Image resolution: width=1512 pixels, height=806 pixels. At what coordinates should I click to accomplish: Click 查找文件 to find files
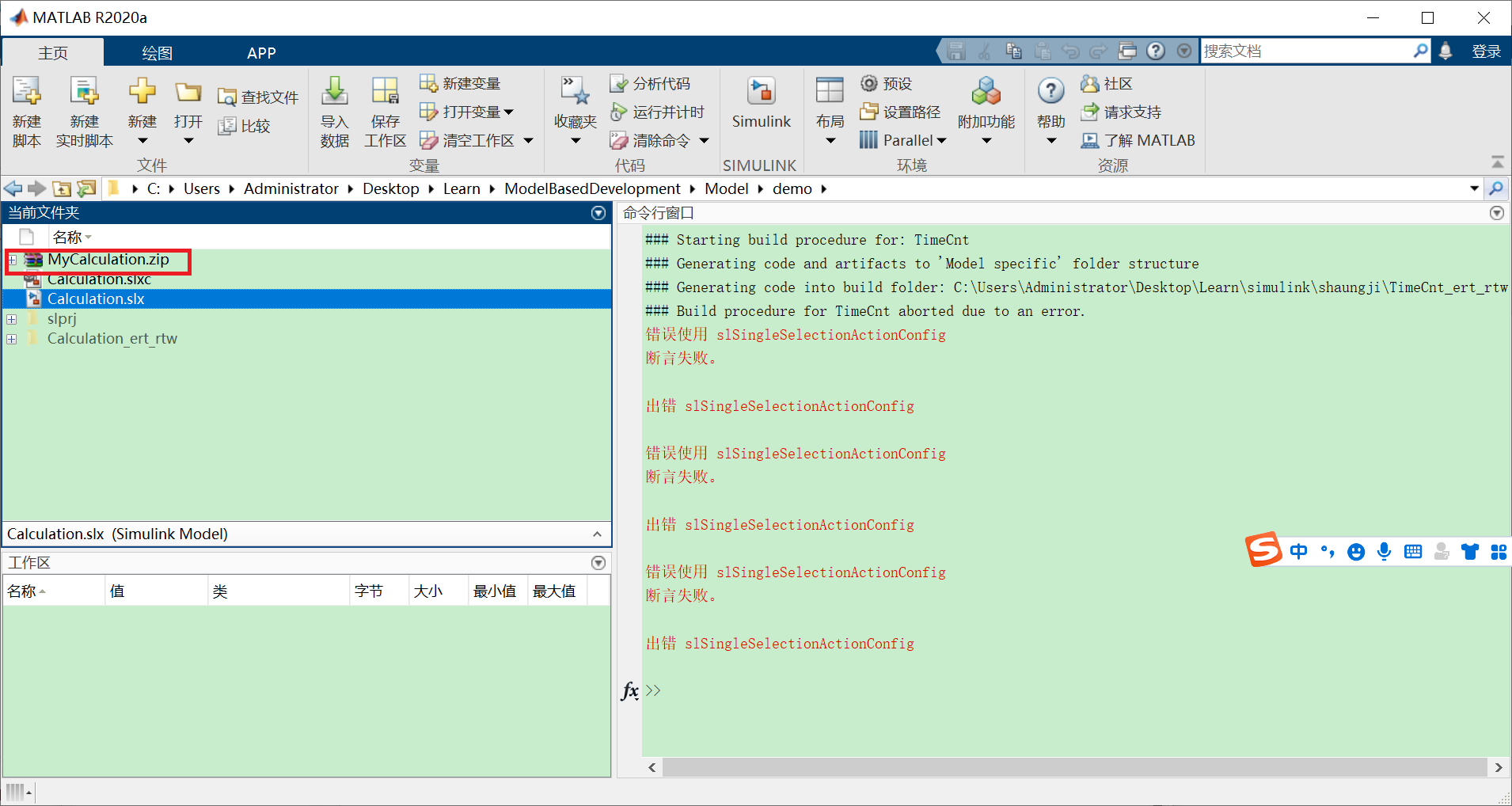point(258,97)
